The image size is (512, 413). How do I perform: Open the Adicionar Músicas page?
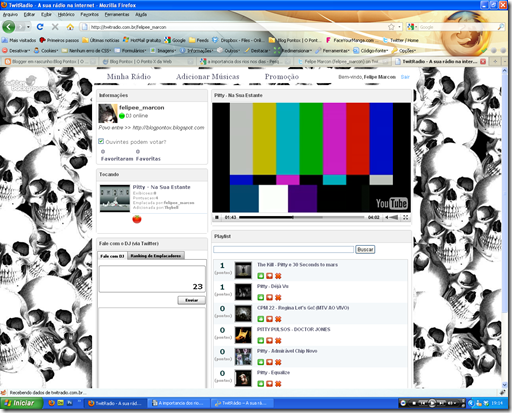[207, 76]
